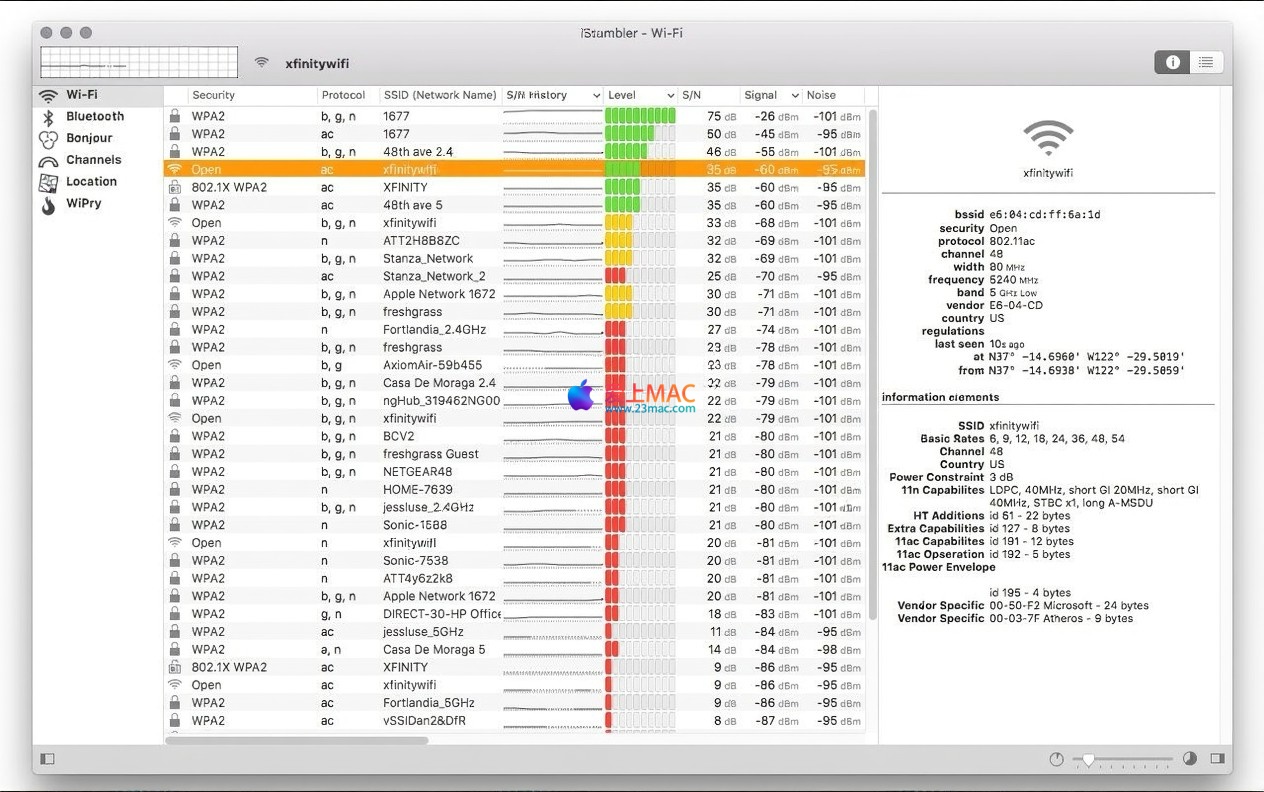Open the Signal column dropdown arrow

795,96
